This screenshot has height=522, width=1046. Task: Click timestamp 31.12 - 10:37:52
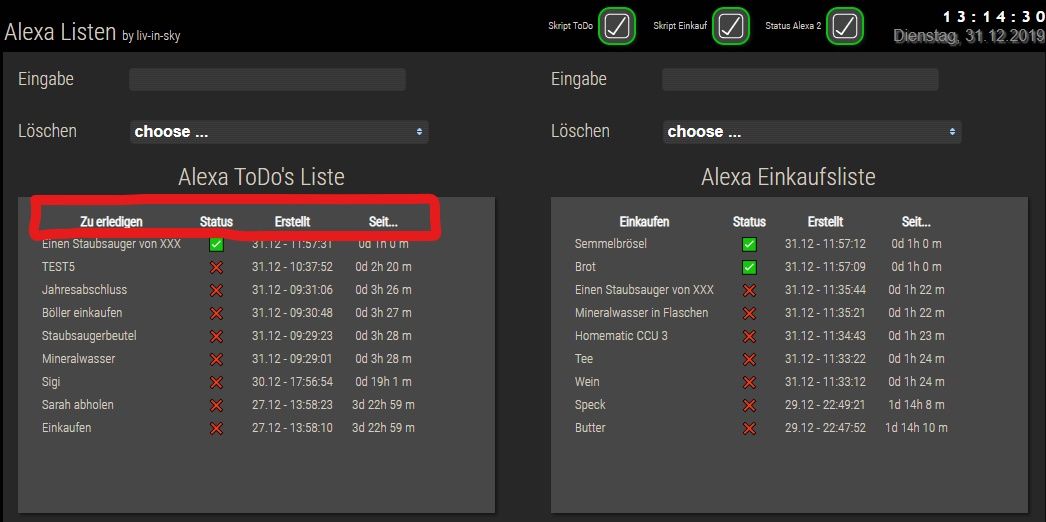(292, 267)
